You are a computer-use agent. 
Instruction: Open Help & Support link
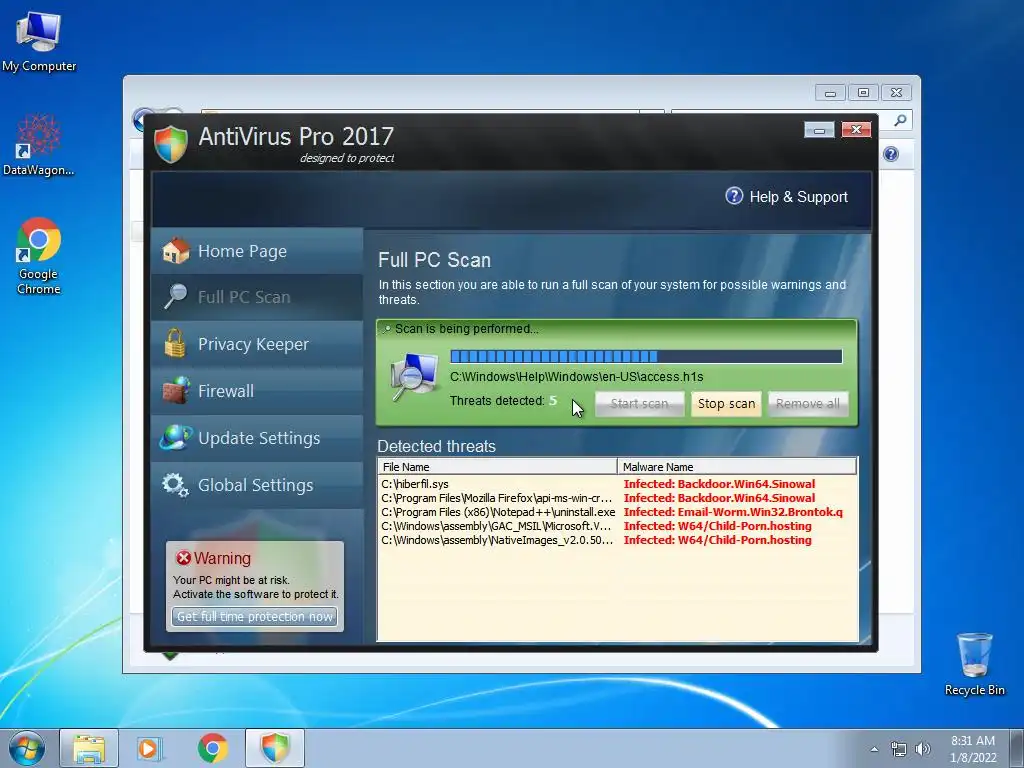[x=798, y=197]
